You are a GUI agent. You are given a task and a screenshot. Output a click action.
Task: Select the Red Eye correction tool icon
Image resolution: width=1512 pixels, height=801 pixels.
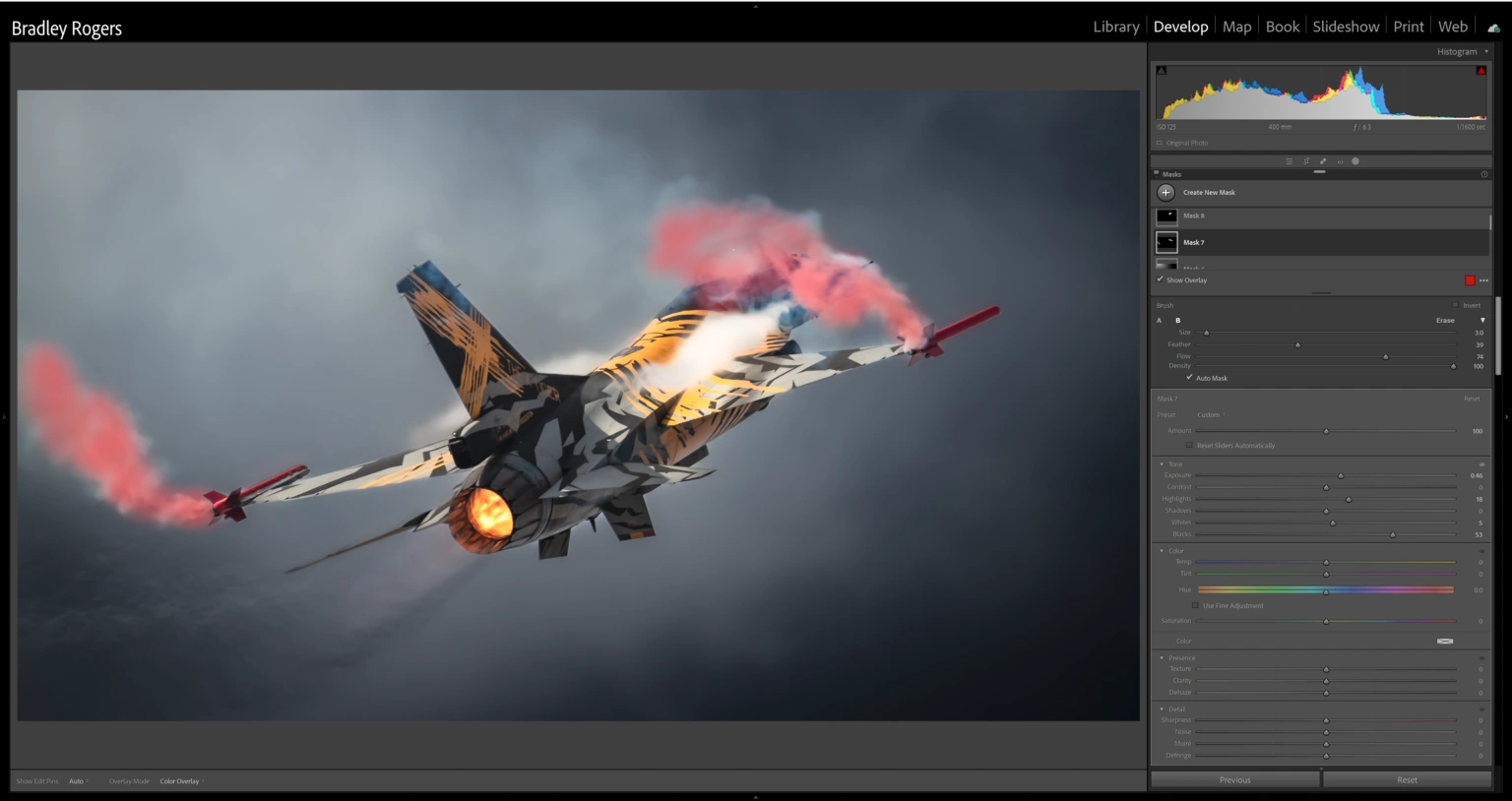1340,161
